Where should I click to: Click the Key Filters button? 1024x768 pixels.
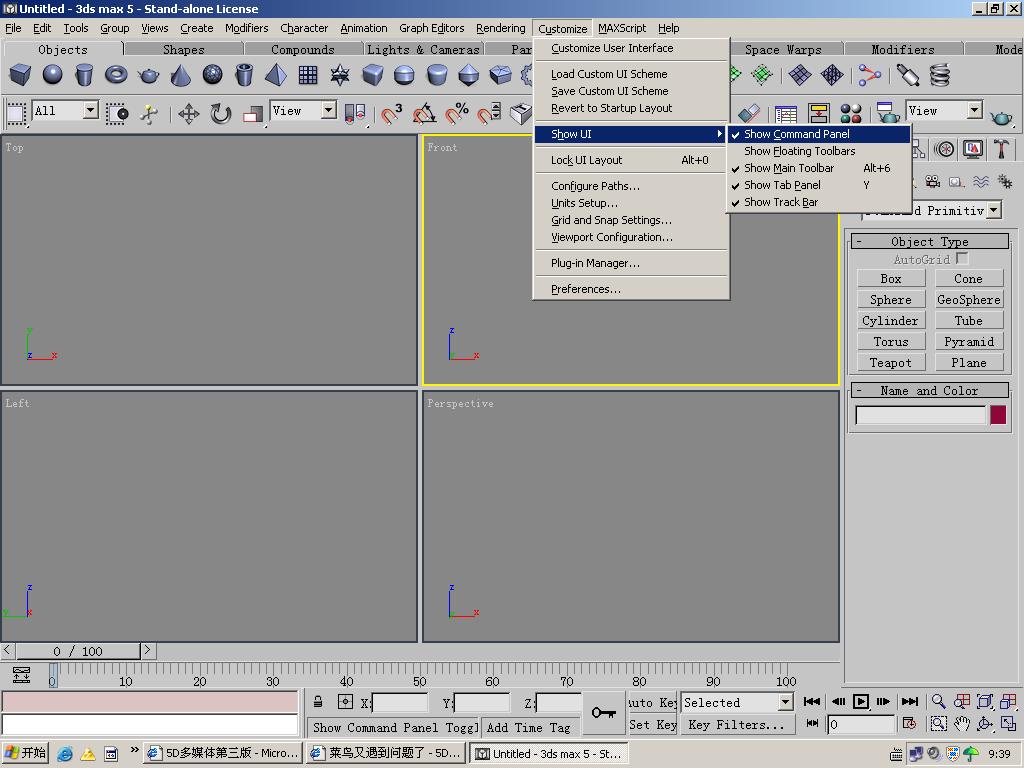click(x=737, y=725)
